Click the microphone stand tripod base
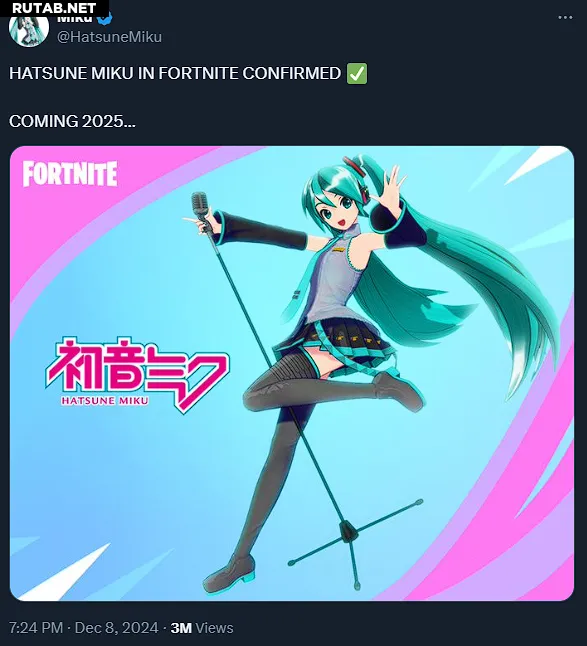Image resolution: width=587 pixels, height=646 pixels. (x=355, y=542)
